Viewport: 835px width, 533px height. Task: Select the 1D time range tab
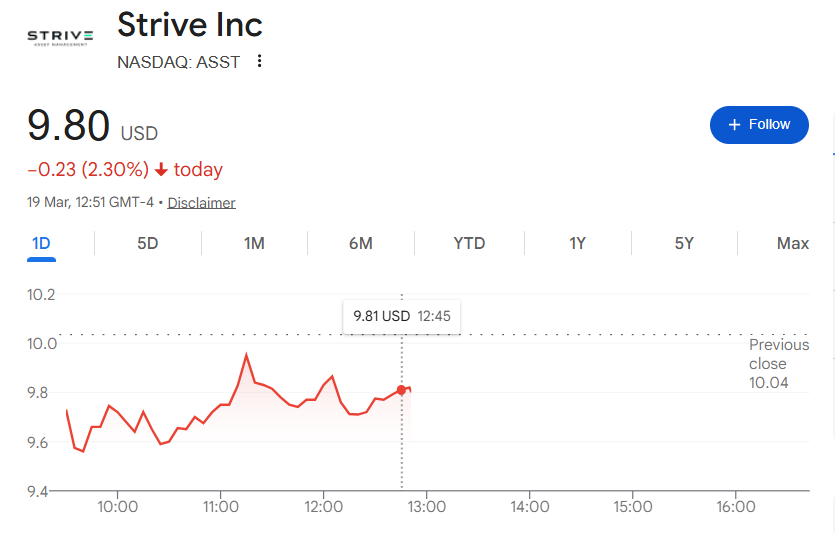41,243
